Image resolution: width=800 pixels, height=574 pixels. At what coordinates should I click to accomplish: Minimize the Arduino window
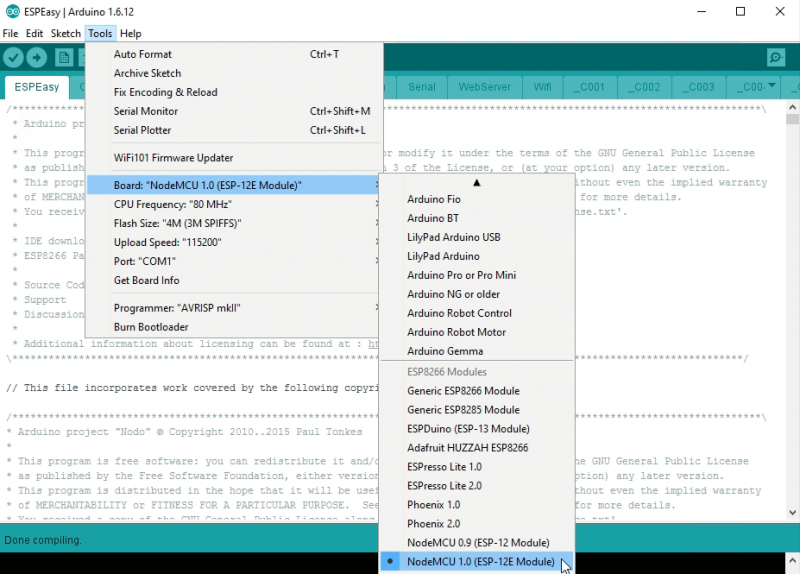tap(702, 11)
